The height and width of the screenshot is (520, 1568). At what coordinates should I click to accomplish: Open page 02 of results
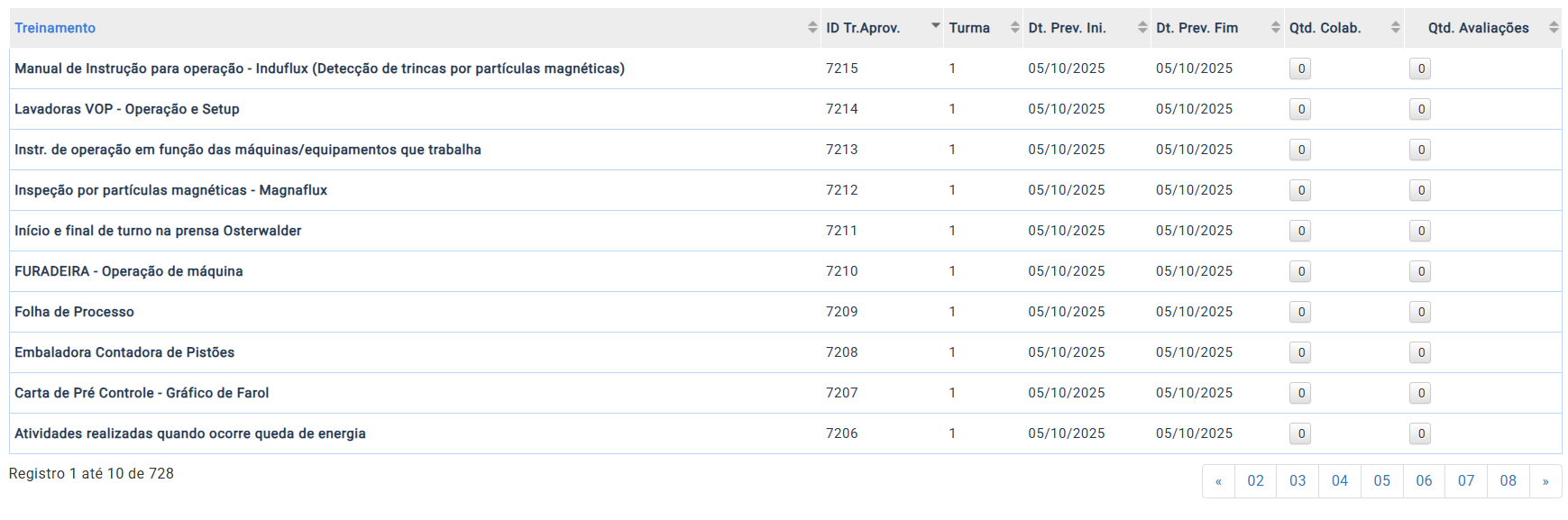pos(1255,481)
